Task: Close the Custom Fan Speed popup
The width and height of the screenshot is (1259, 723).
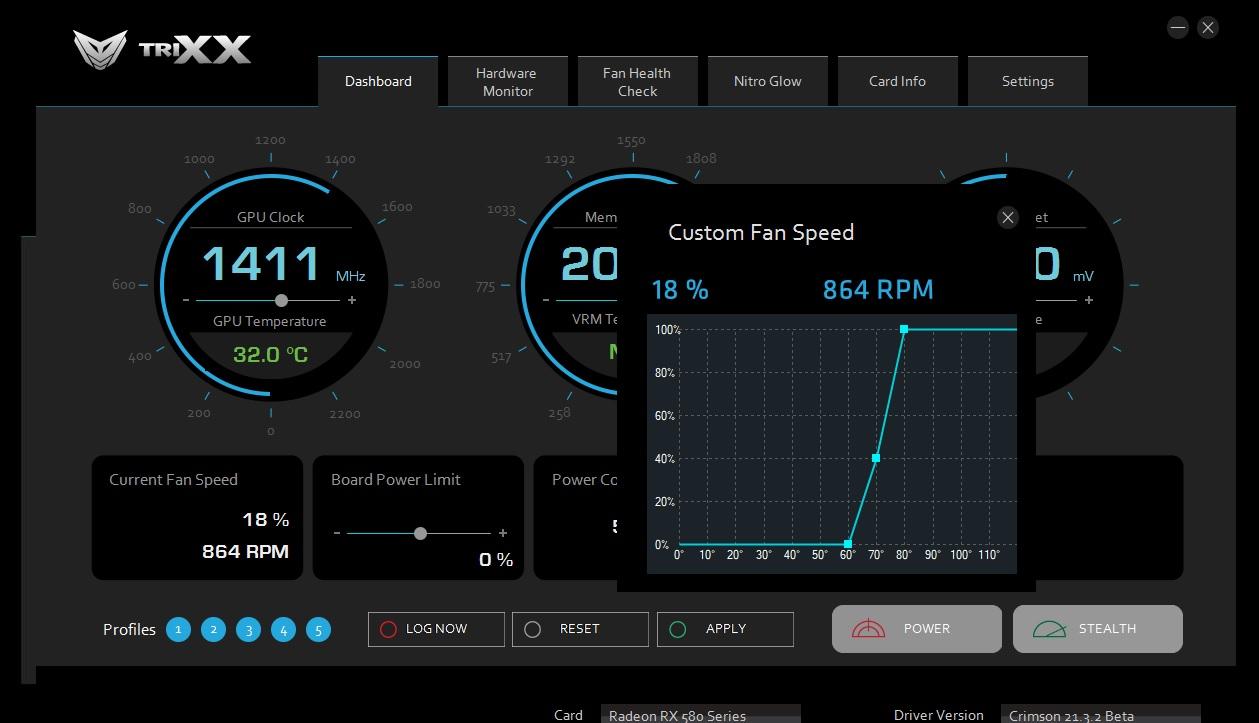Action: coord(1008,217)
